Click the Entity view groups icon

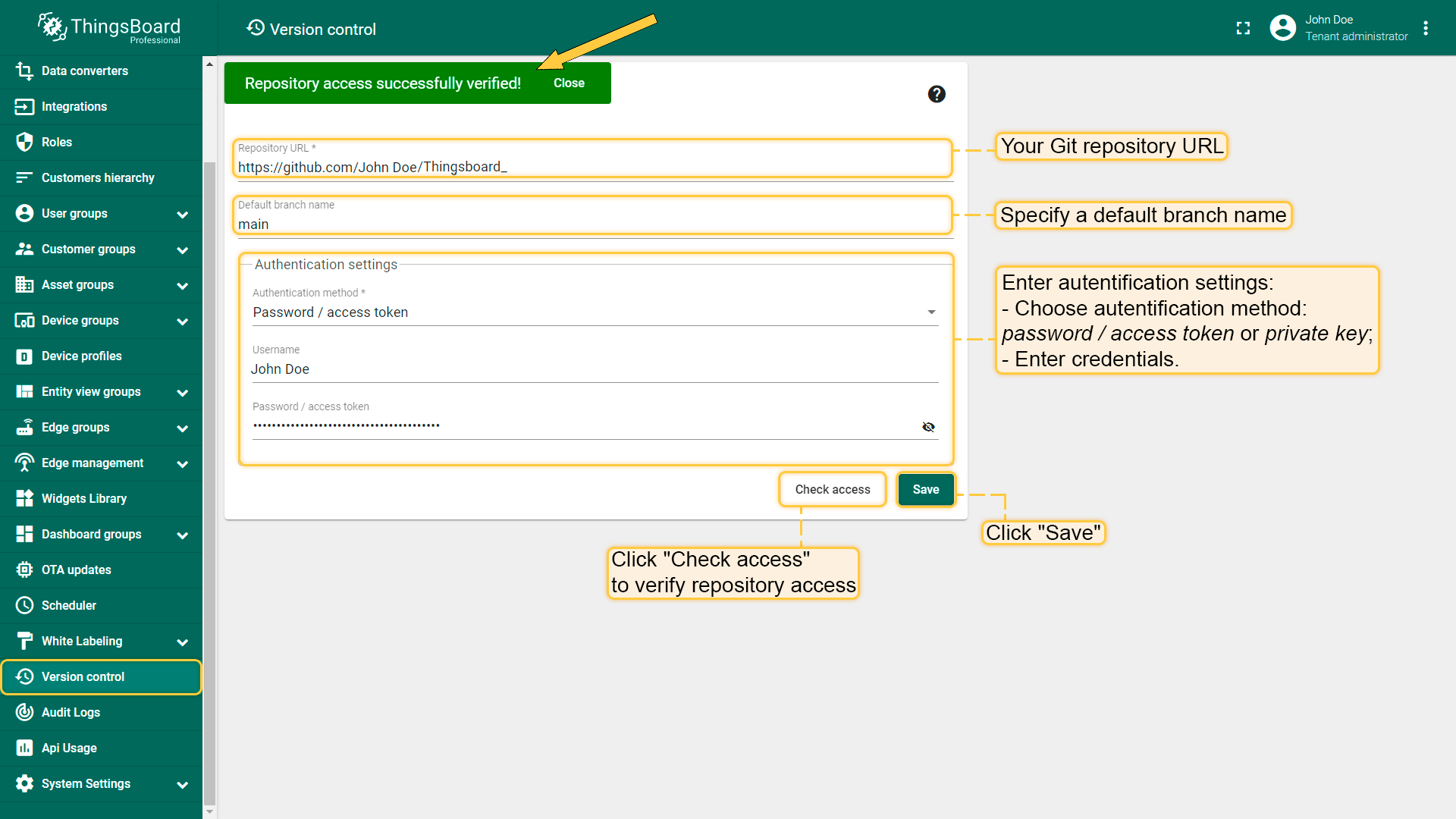pyautogui.click(x=24, y=391)
